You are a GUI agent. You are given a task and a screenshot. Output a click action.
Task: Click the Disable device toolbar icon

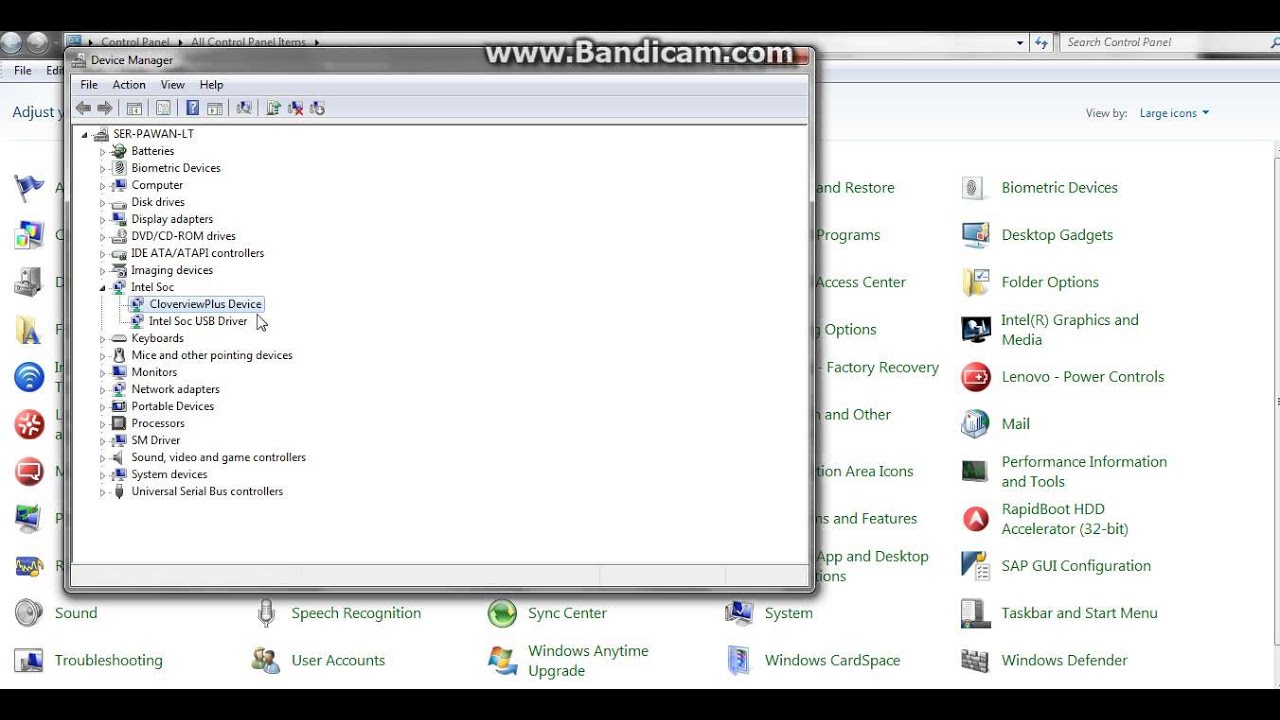(x=317, y=108)
